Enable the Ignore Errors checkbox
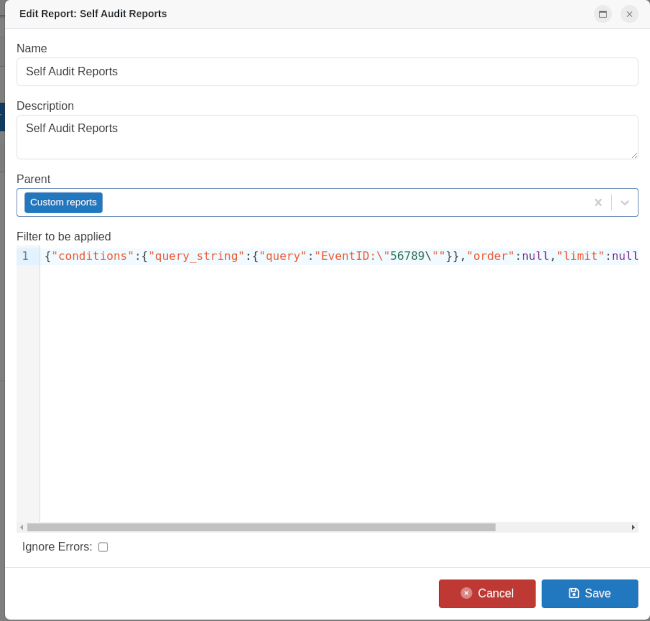Viewport: 650px width, 621px height. [103, 547]
